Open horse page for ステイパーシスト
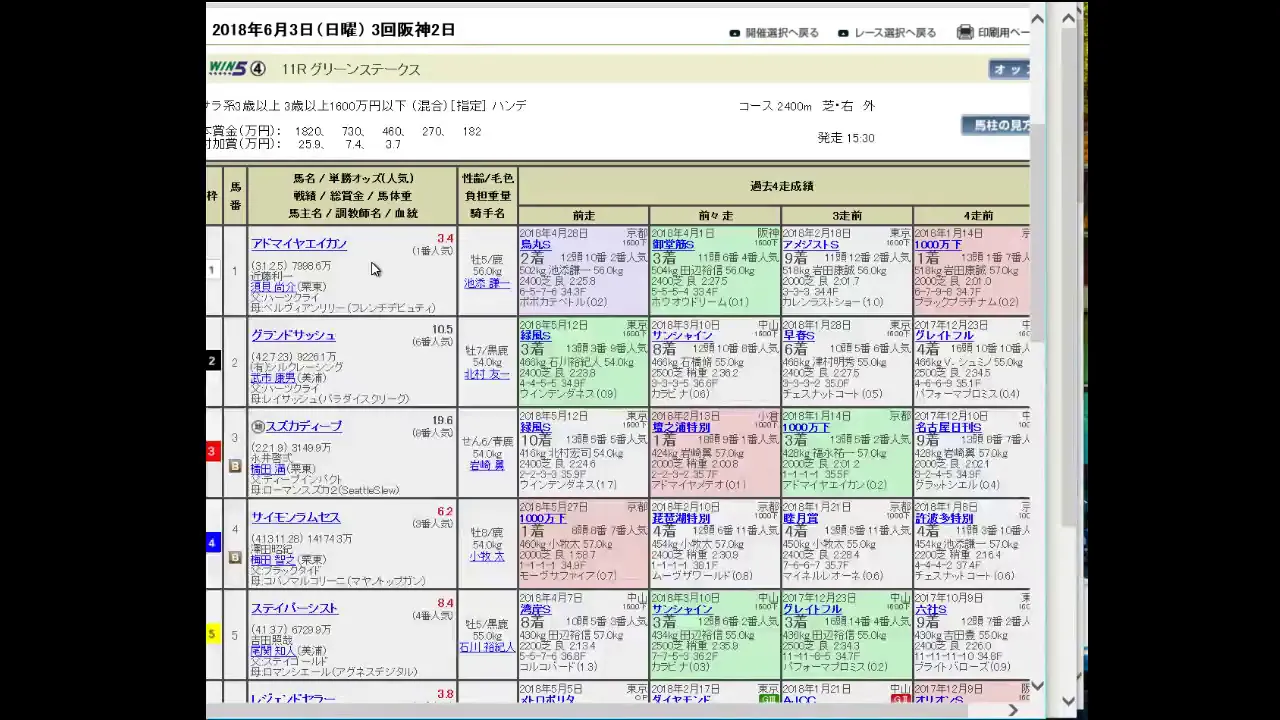Image resolution: width=1280 pixels, height=720 pixels. pos(294,608)
